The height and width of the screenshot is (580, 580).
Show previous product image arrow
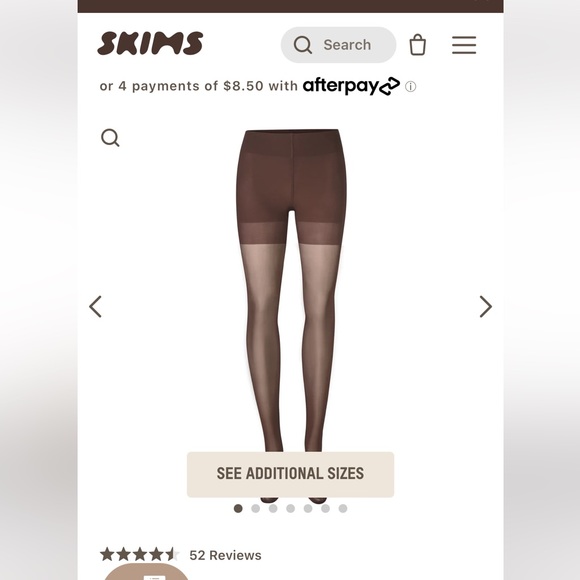coord(95,306)
